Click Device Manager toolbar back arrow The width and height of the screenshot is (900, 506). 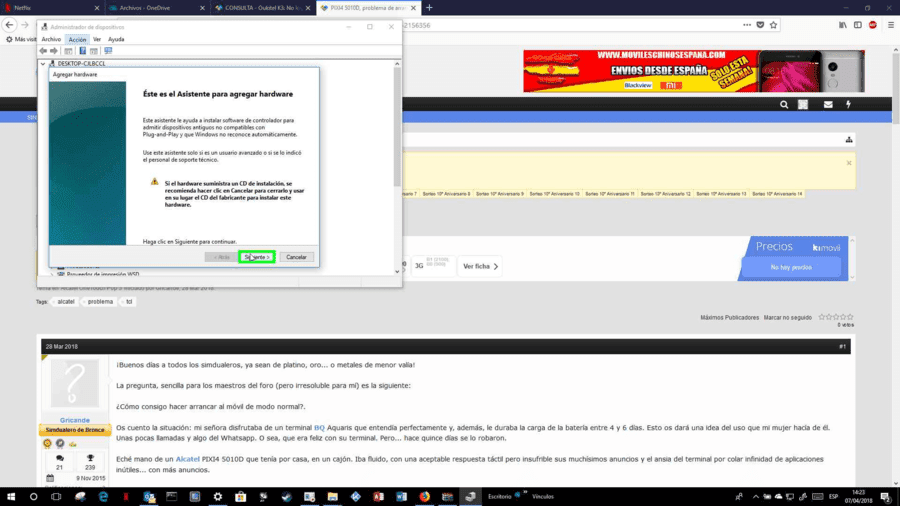43,50
